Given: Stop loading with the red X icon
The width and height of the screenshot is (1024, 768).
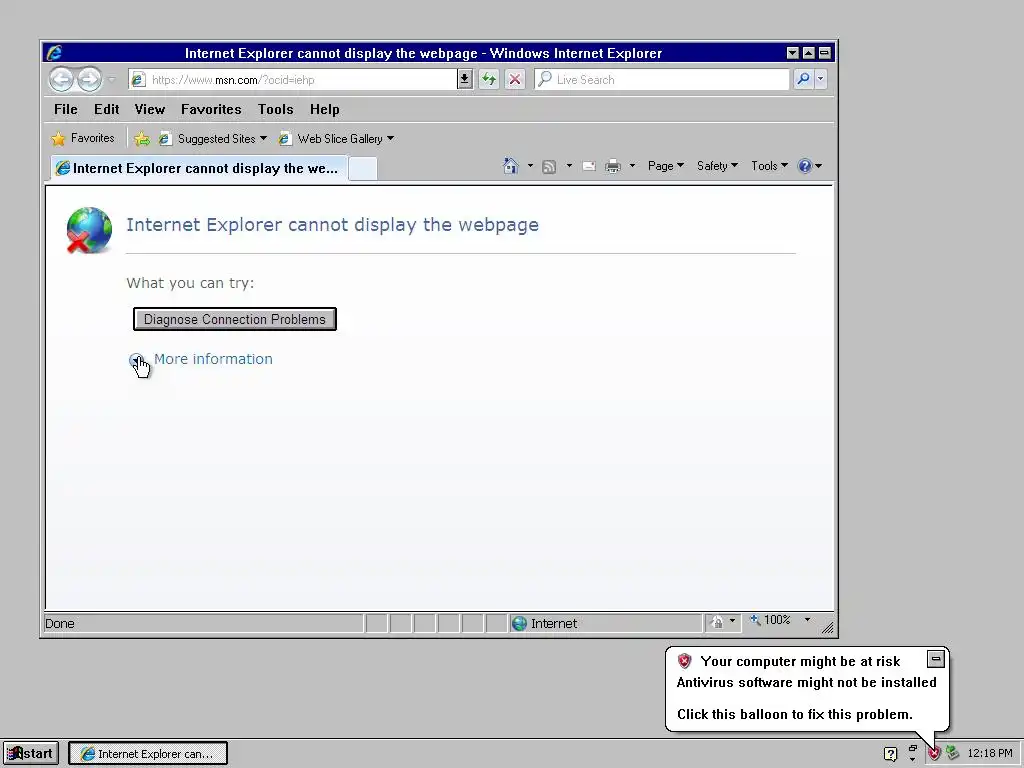Looking at the screenshot, I should 515,80.
